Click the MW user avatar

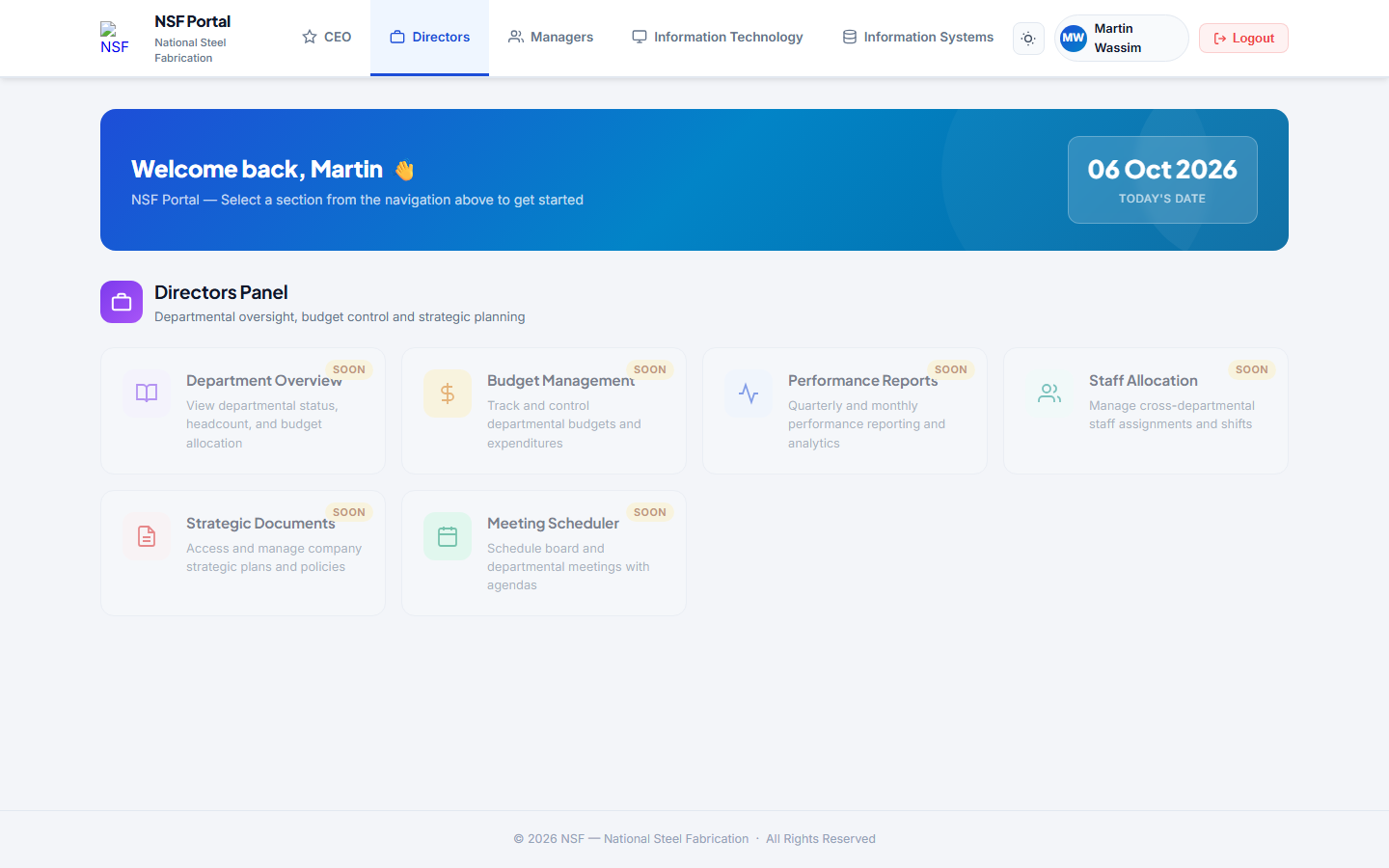click(1074, 38)
